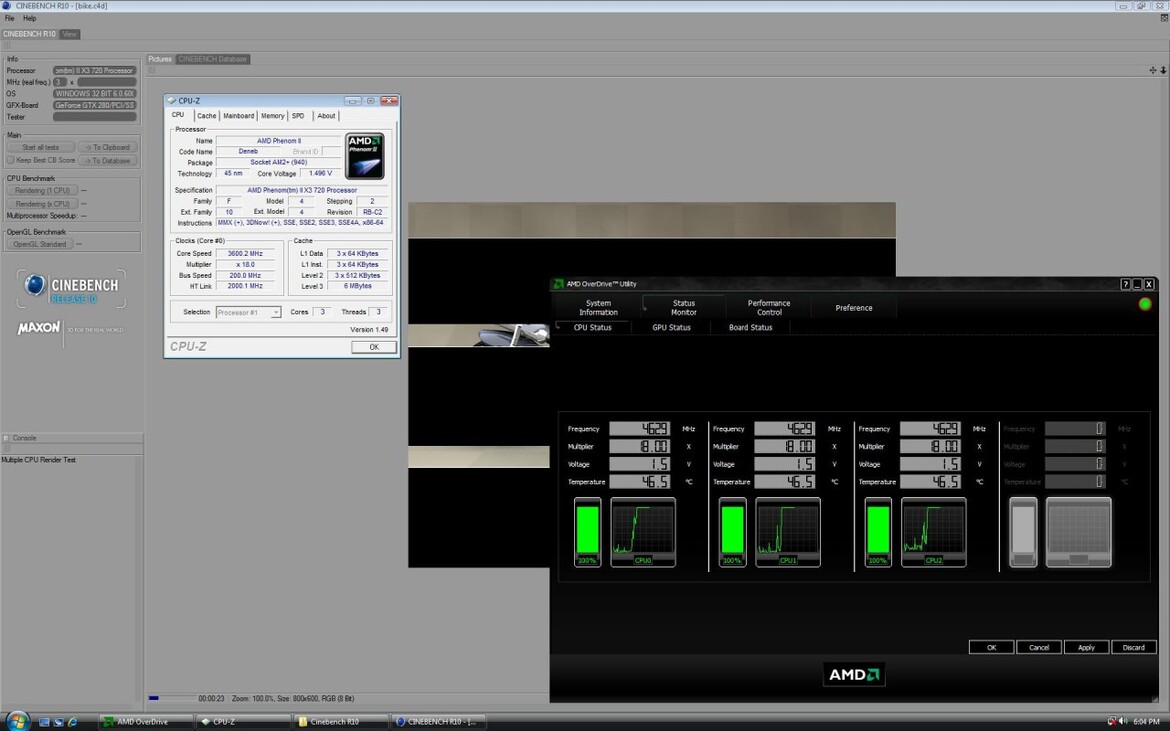Image resolution: width=1170 pixels, height=731 pixels.
Task: Click download arrow icon in Pictures panel
Action: coord(1163,70)
